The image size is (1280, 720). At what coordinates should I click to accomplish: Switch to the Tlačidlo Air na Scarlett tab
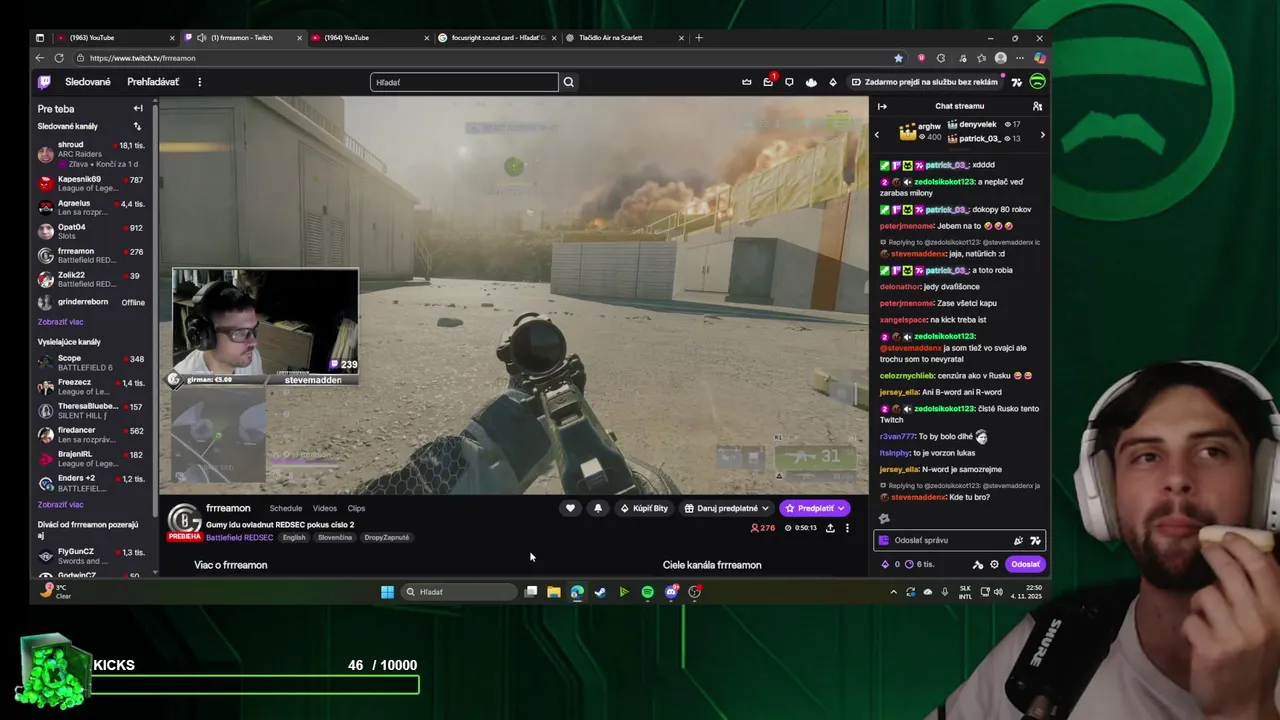pyautogui.click(x=624, y=38)
